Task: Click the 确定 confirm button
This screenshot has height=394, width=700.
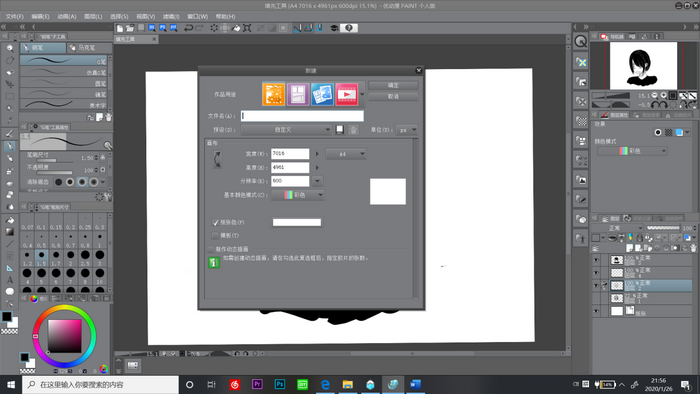Action: click(x=393, y=85)
